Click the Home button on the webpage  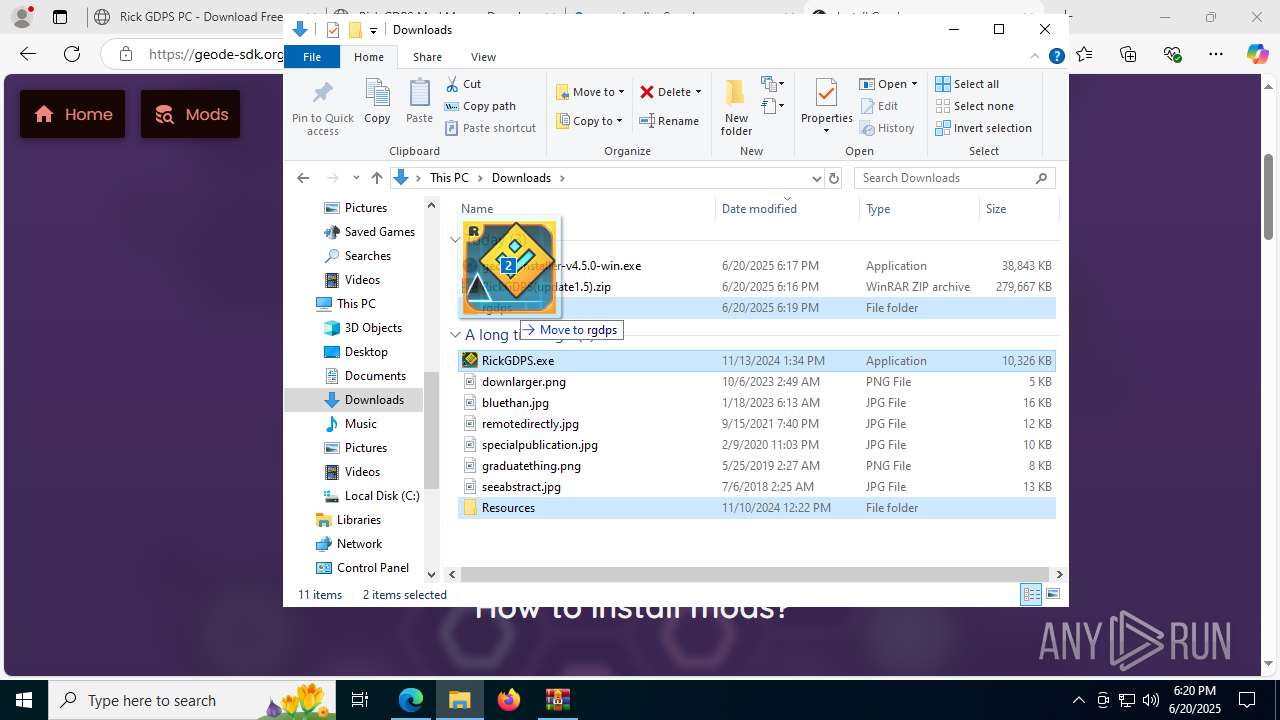click(73, 114)
